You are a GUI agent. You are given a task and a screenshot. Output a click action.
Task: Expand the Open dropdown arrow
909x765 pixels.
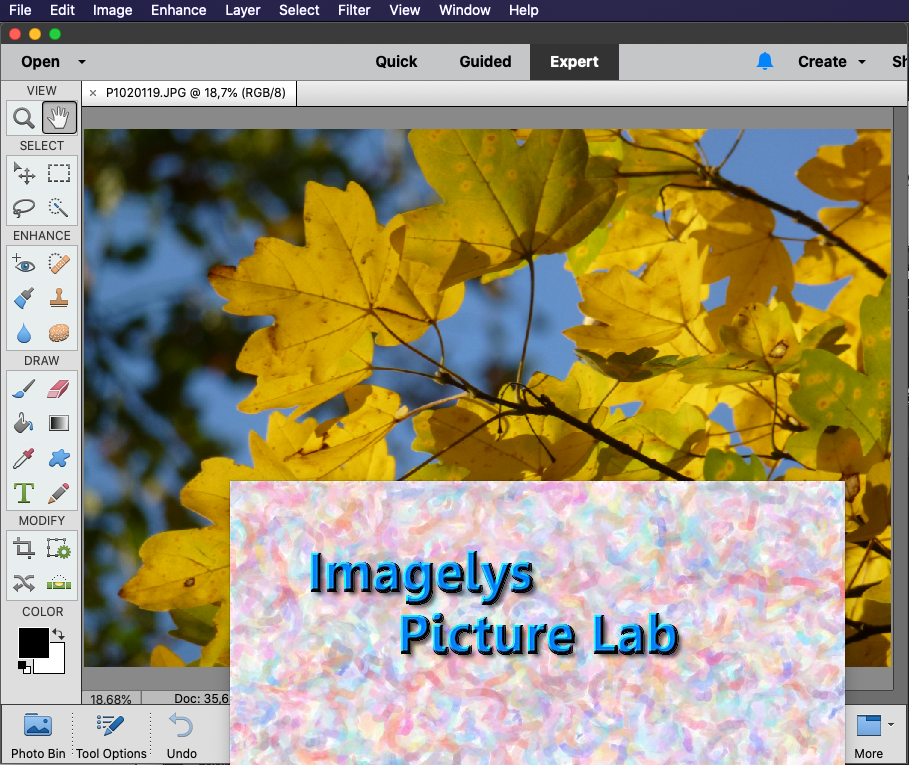click(82, 62)
